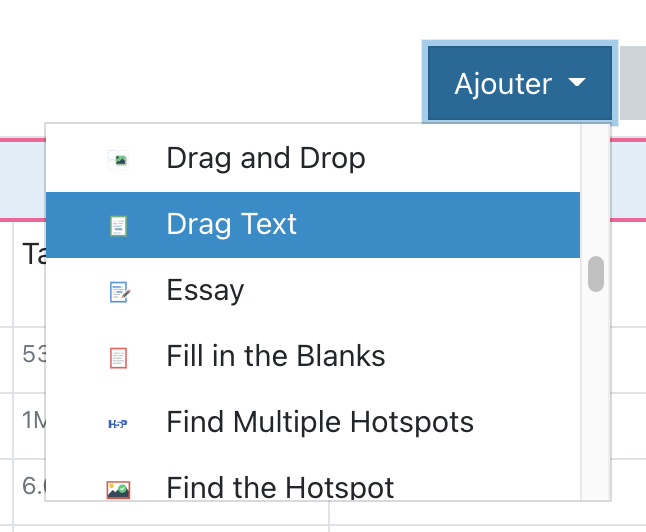Select Find the Hotspot in the list
The width and height of the screenshot is (646, 532).
coord(280,488)
